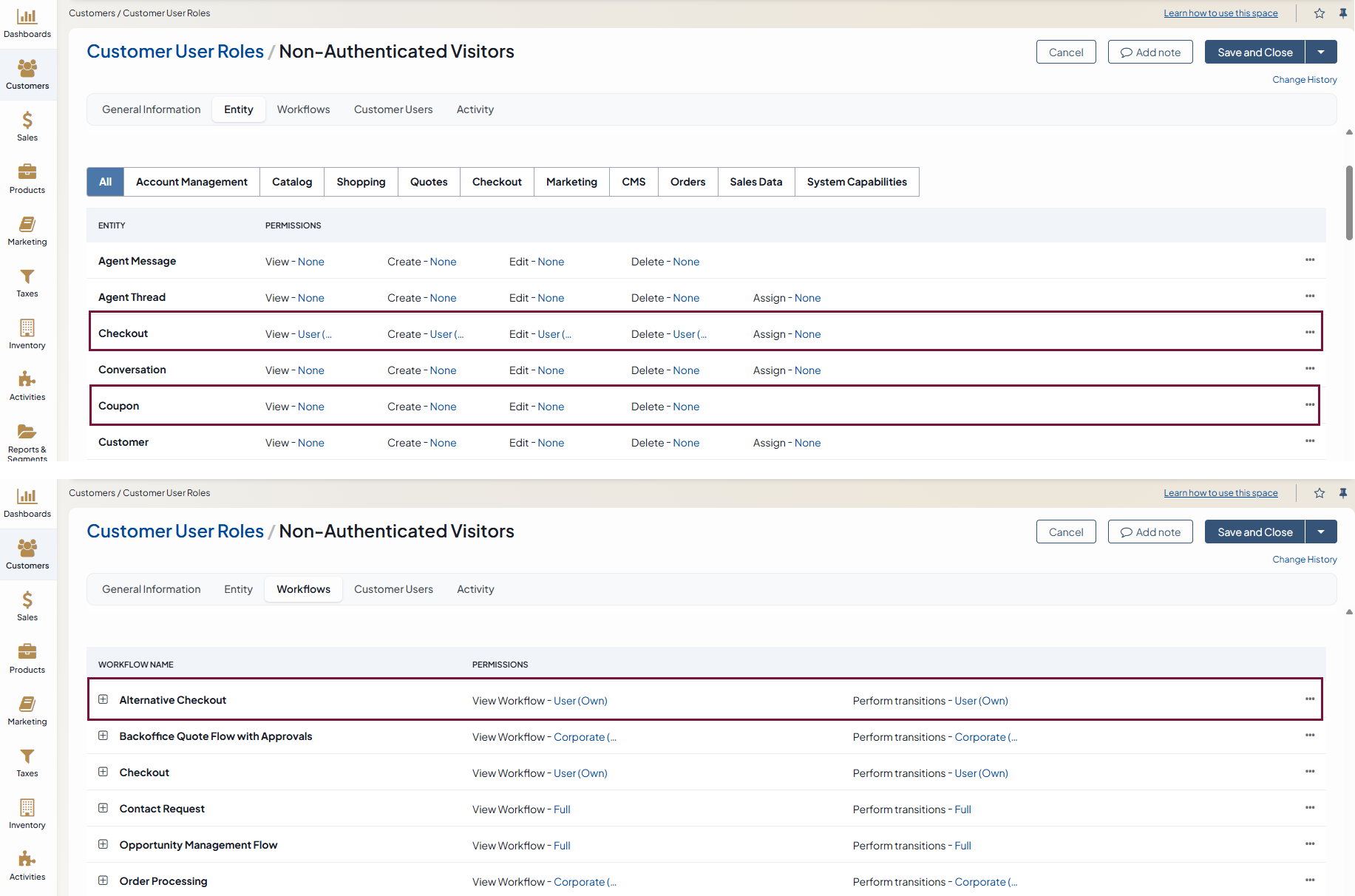Expand the Backoffice Quote Flow with Approvals row
Viewport: 1355px width, 896px height.
tap(103, 736)
